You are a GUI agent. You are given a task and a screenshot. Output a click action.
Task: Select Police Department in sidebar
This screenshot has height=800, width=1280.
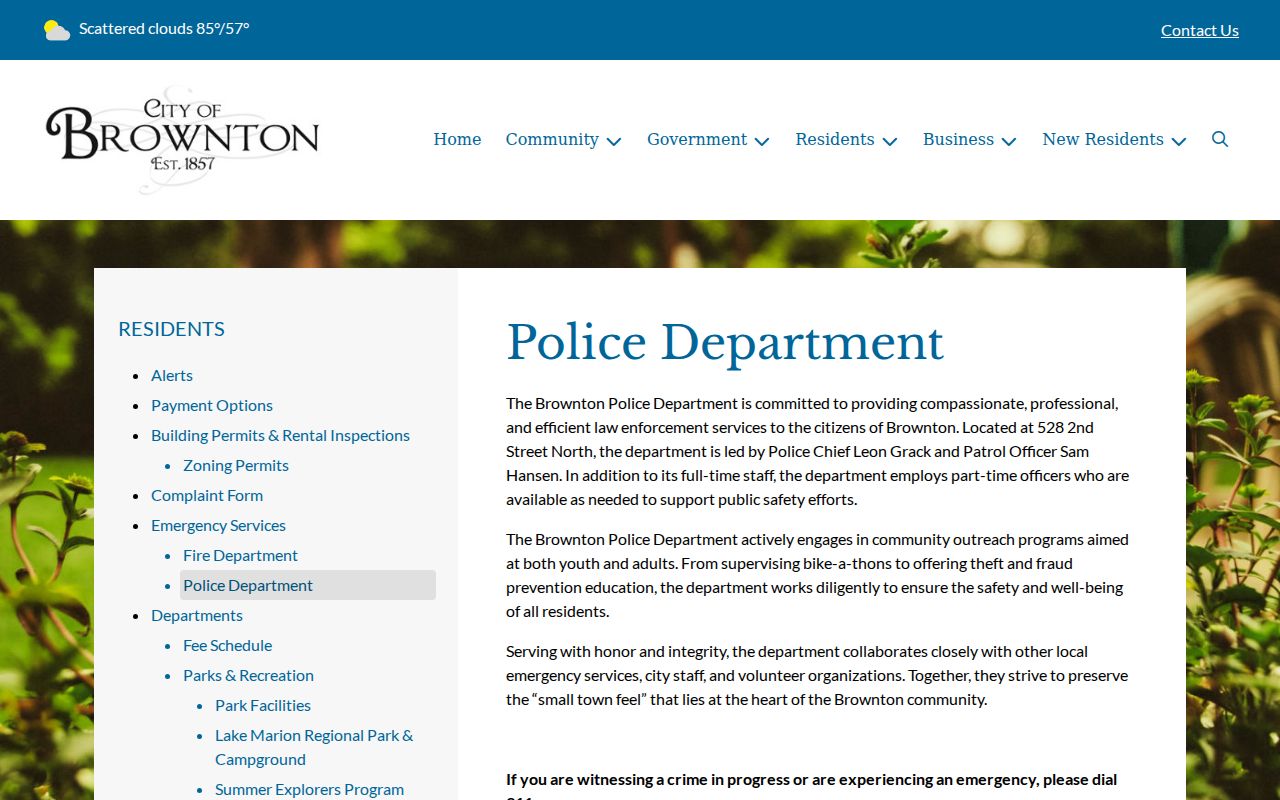pyautogui.click(x=308, y=585)
